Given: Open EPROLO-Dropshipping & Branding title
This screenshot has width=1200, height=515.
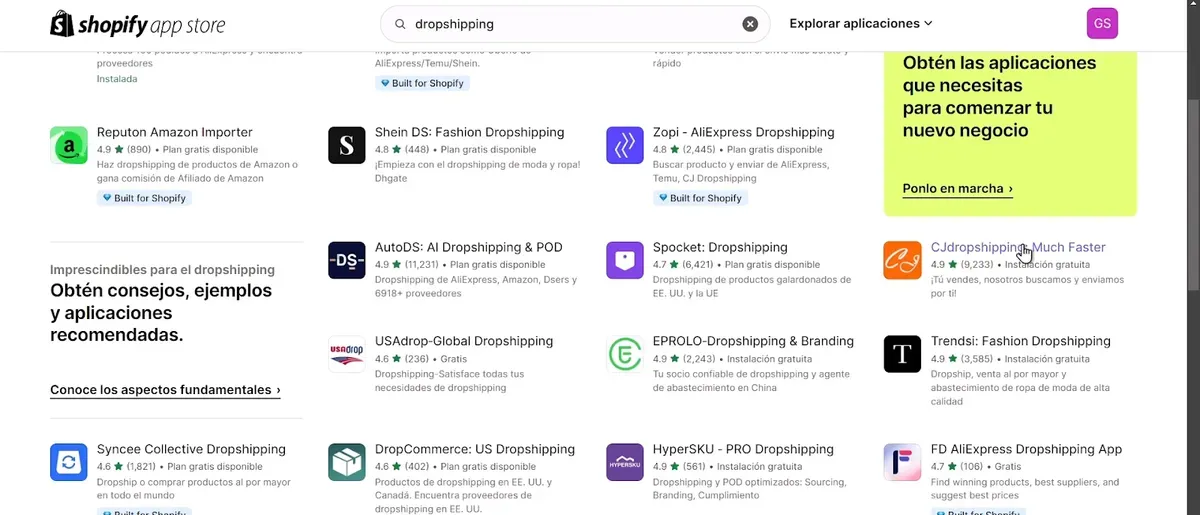Looking at the screenshot, I should tap(754, 341).
